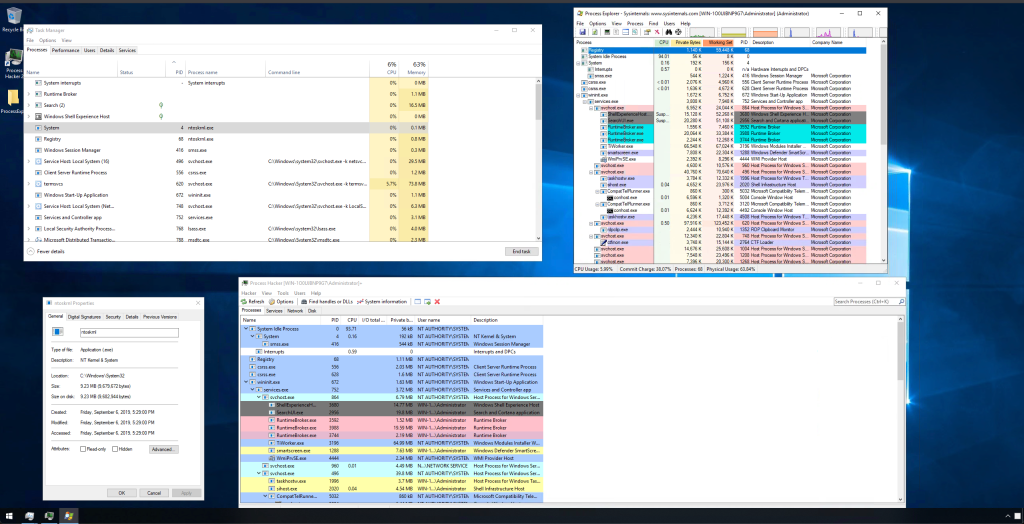
Task: Click OK in ntoskrnl Properties dialog
Action: 122,493
